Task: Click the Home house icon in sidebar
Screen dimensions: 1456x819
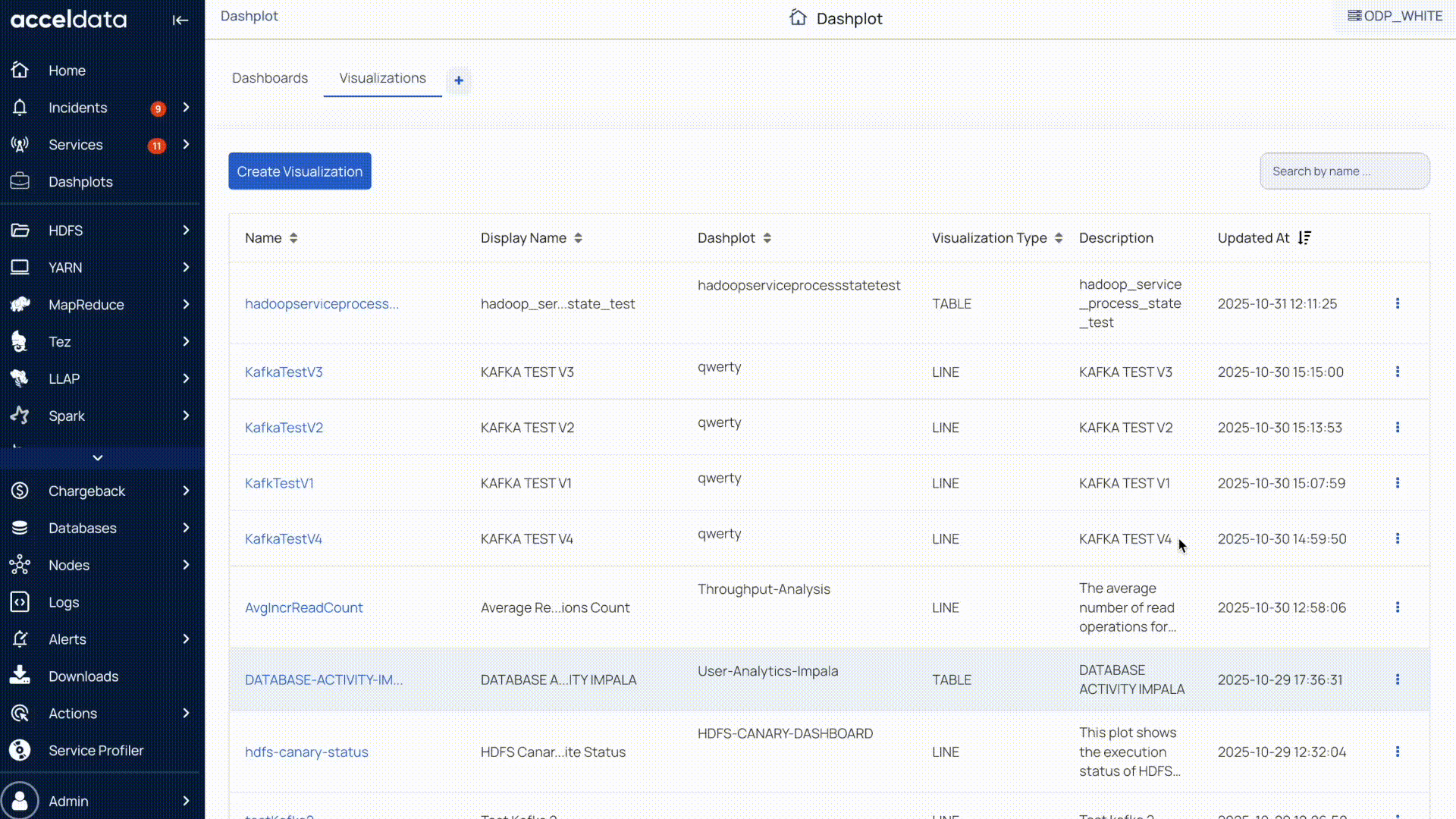Action: (x=20, y=71)
